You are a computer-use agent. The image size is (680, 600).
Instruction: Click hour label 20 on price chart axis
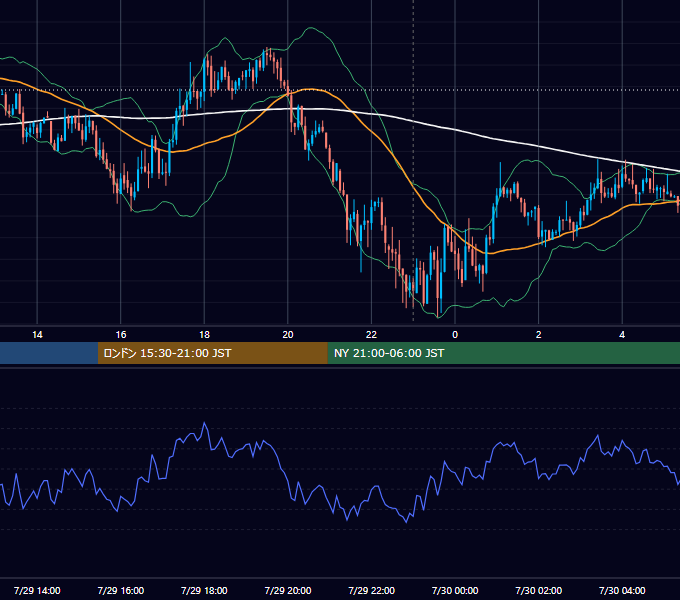point(288,335)
